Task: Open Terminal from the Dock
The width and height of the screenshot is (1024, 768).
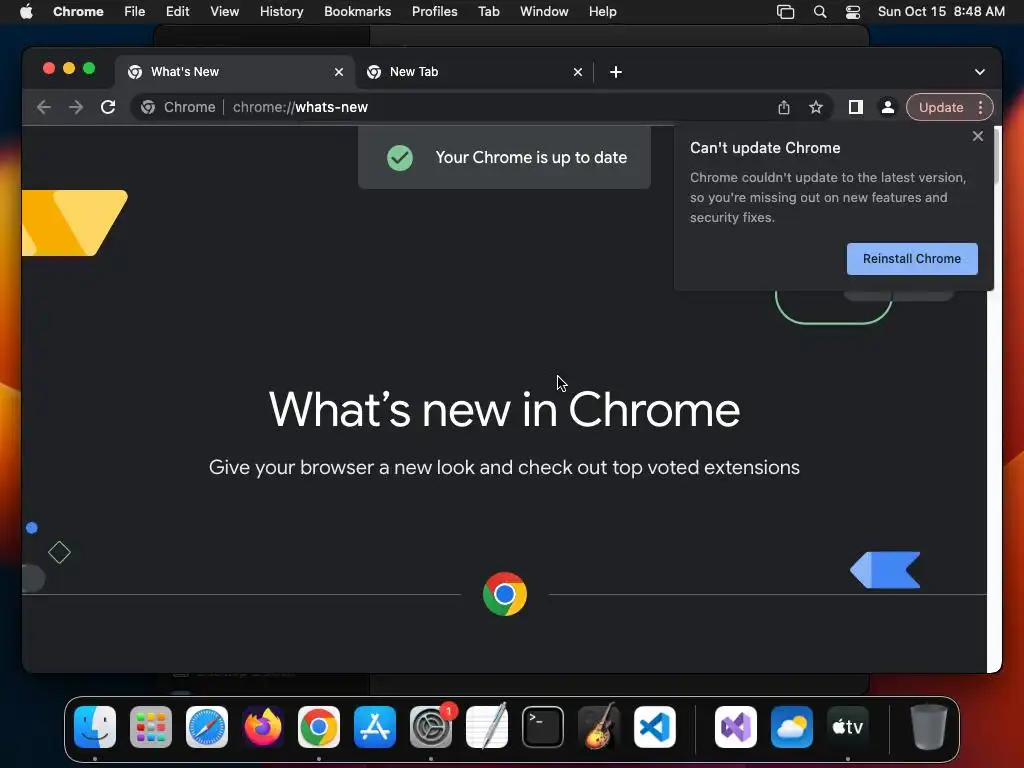Action: 543,727
